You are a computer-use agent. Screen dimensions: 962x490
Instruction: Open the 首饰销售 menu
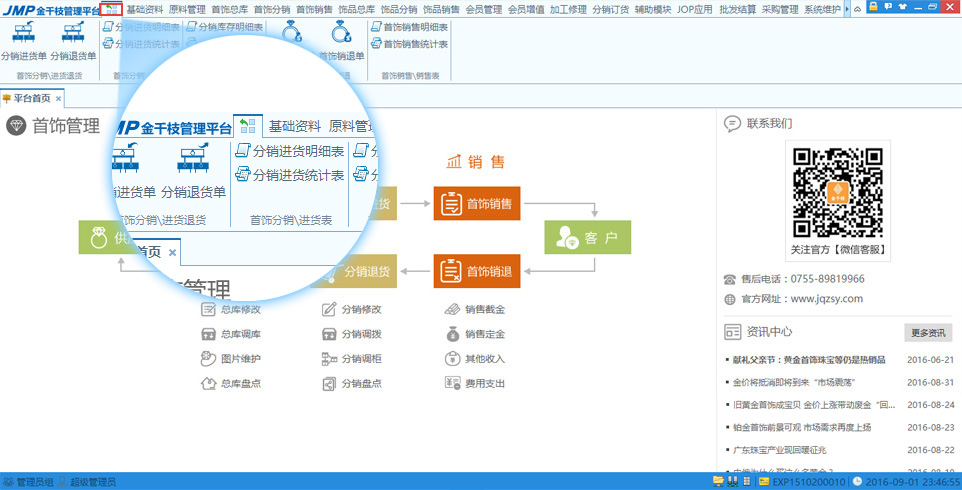coord(314,9)
